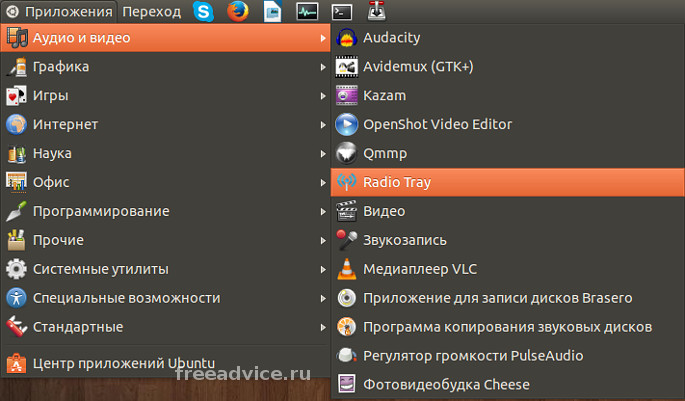Expand submenu arrow next to Интернет
This screenshot has height=401, width=685.
pos(323,124)
